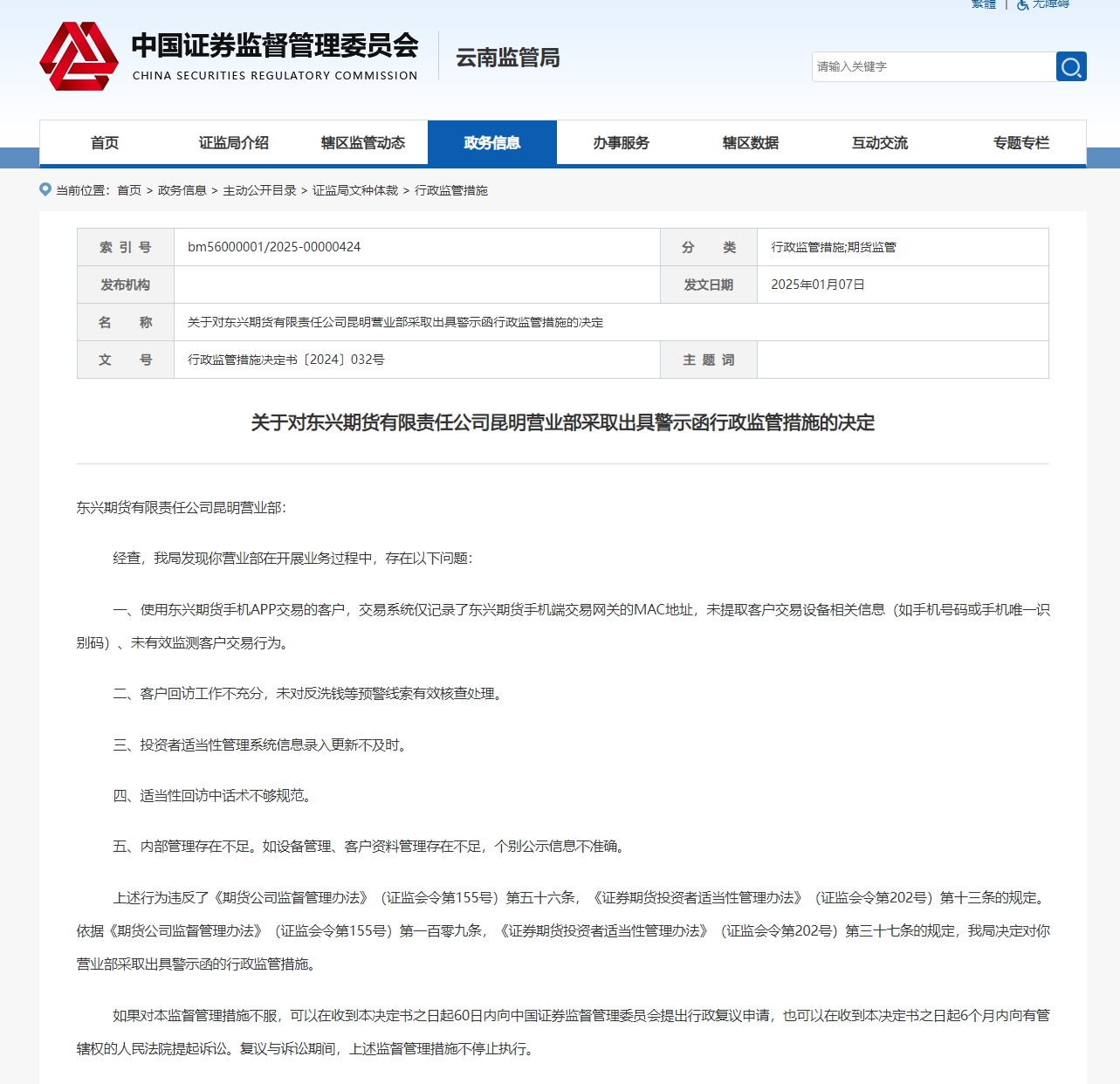This screenshot has width=1120, height=1084.
Task: Go to 证监局文种体裁 breadcrumb link
Action: (x=355, y=190)
